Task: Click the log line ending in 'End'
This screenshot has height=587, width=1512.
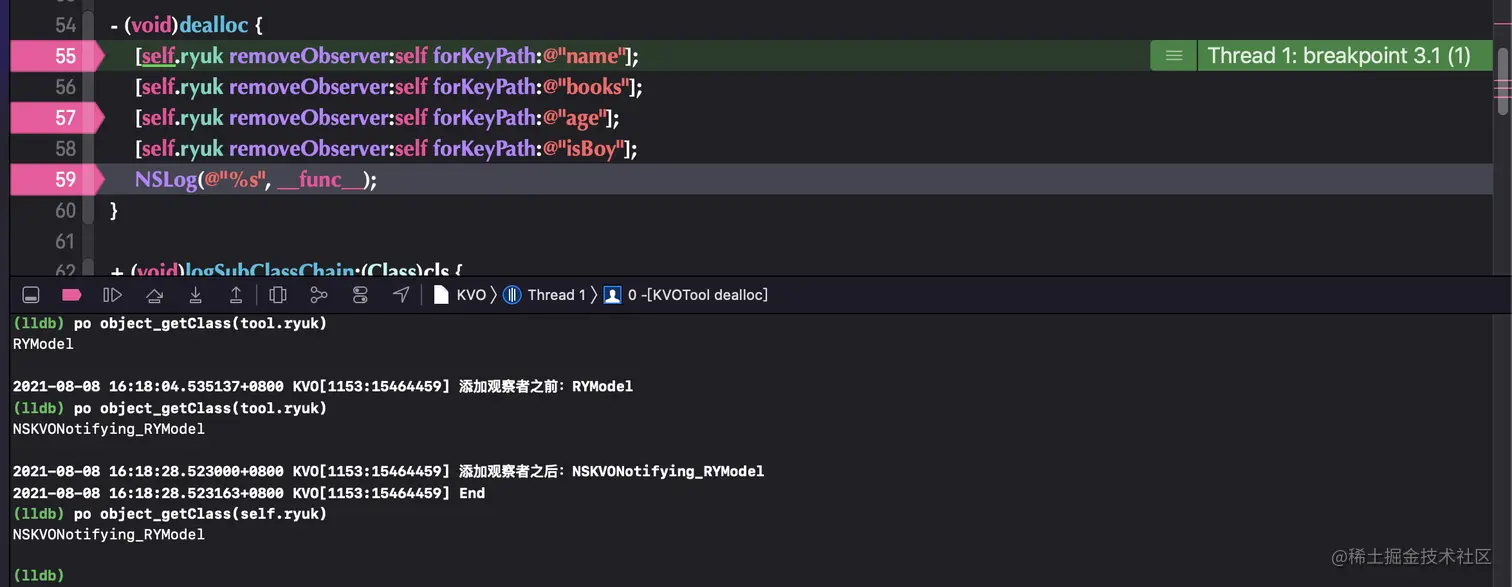Action: pos(249,493)
